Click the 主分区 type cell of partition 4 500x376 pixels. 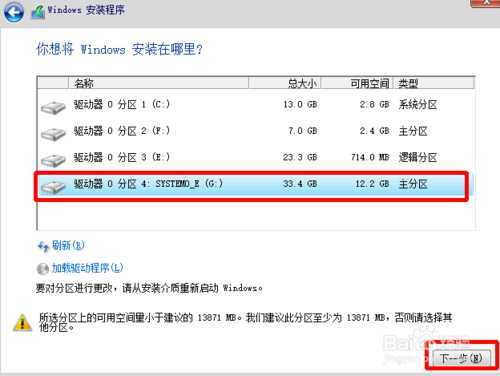(x=413, y=184)
